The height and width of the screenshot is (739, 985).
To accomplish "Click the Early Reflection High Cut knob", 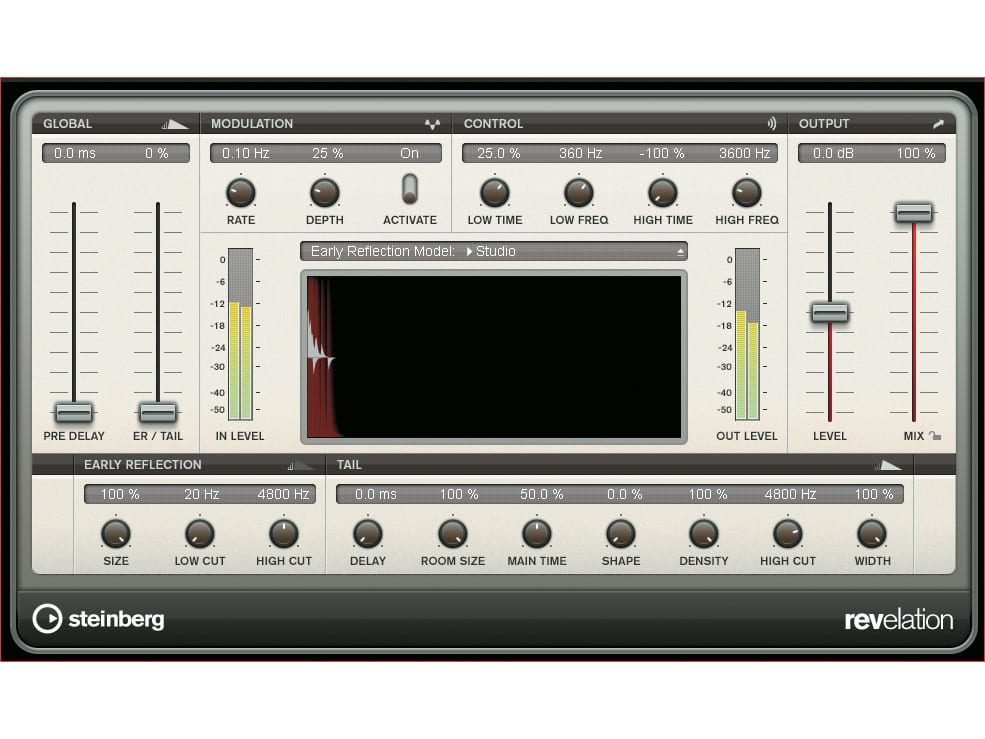I will pyautogui.click(x=284, y=534).
